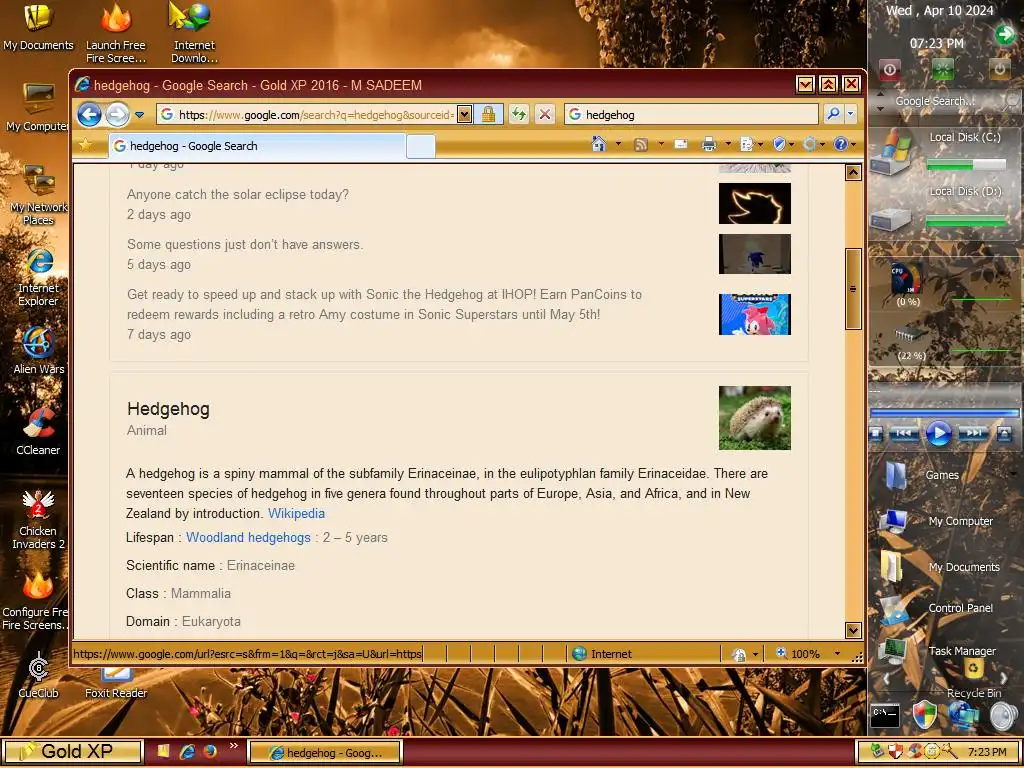Open Alien Wars desktop icon
The image size is (1024, 768).
click(x=39, y=350)
